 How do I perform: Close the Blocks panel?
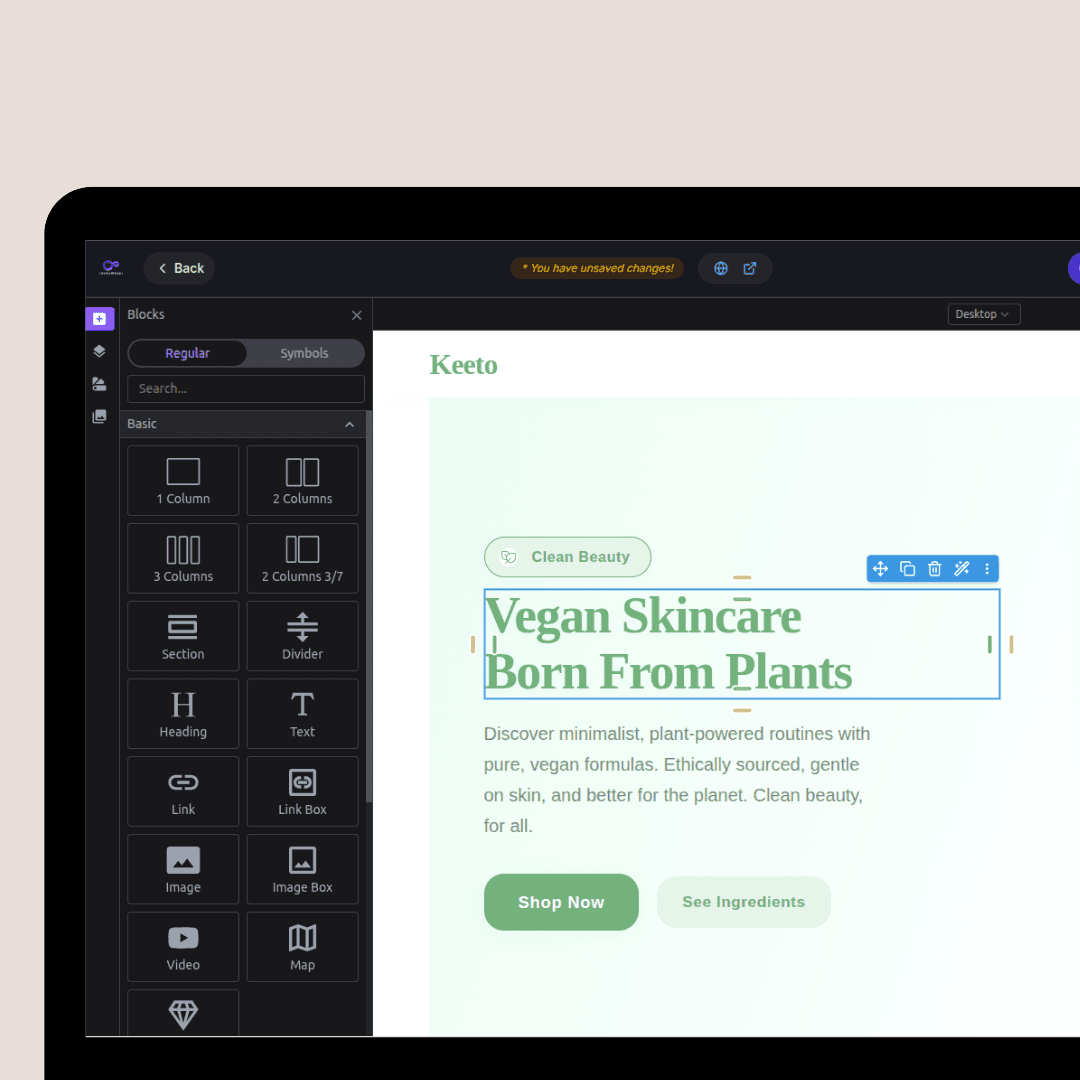[x=356, y=315]
